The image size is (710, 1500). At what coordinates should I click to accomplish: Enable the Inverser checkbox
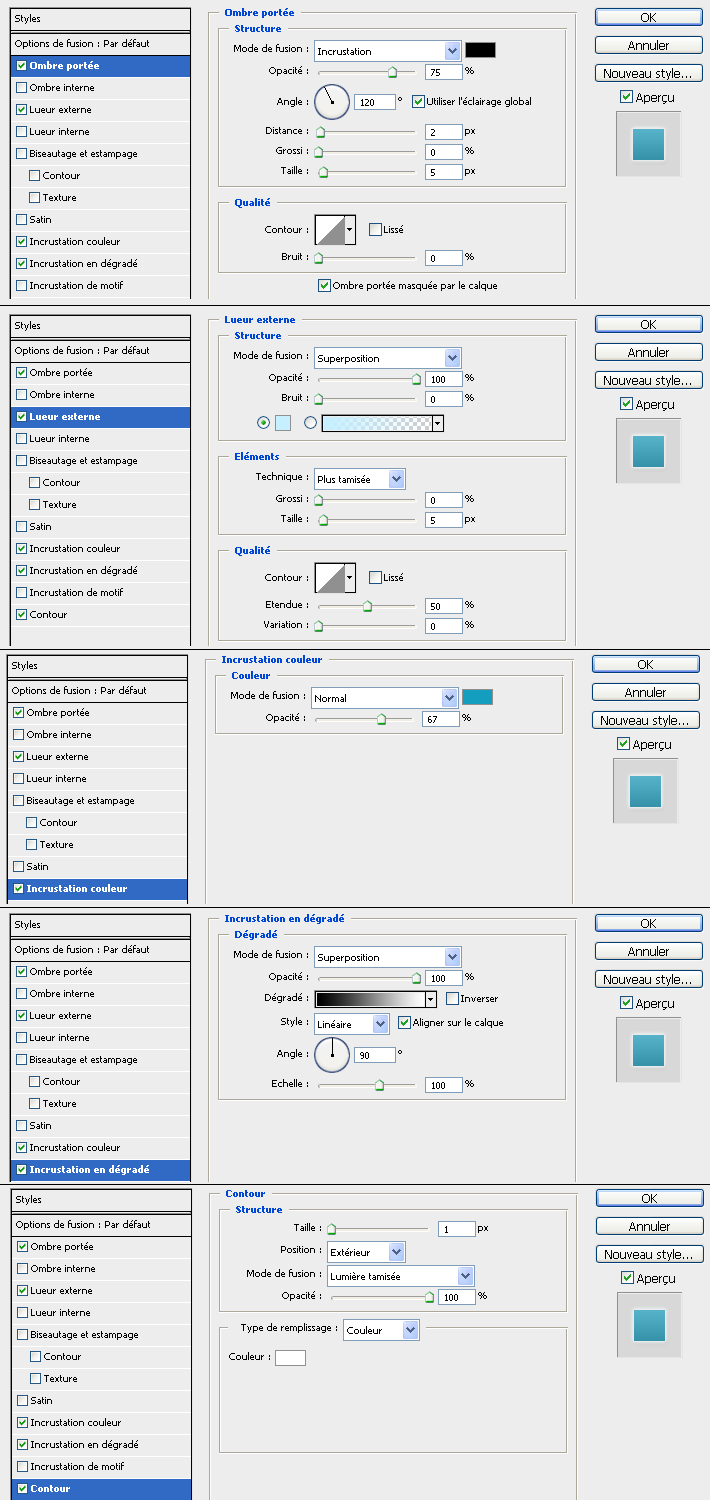point(453,999)
